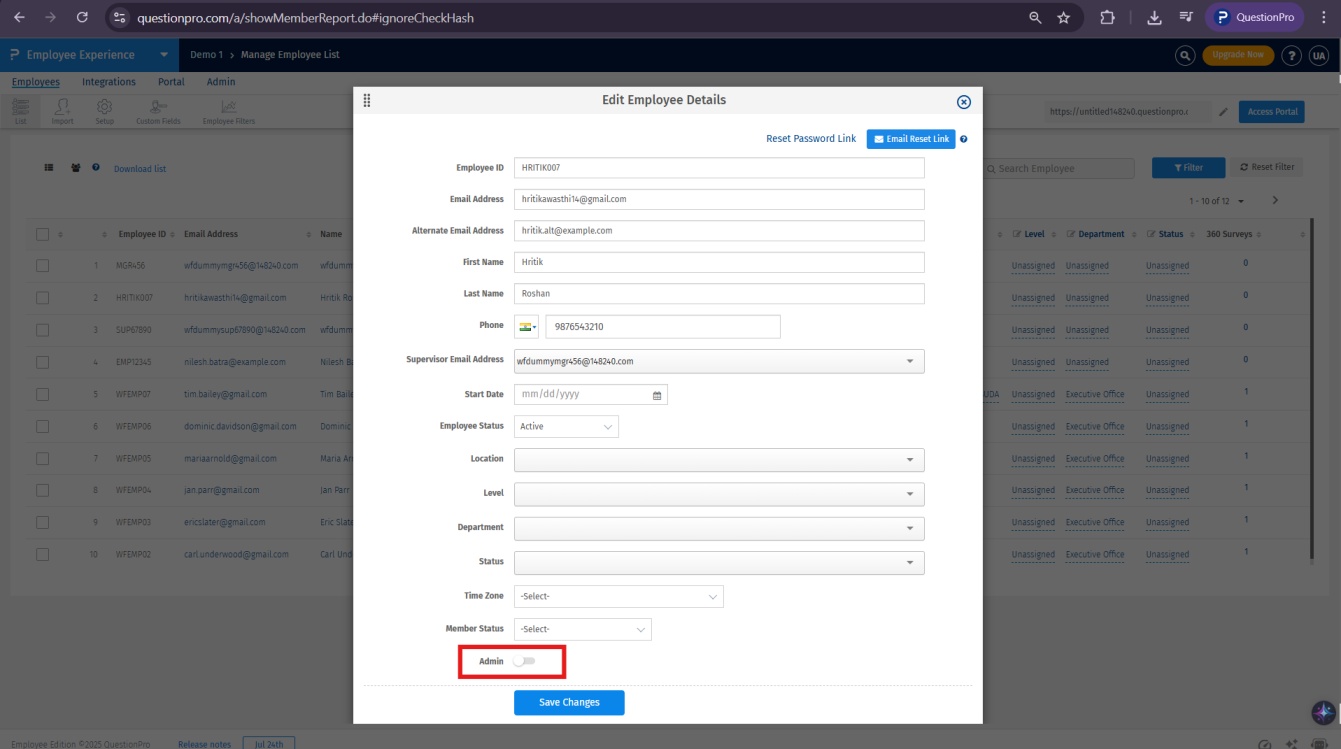Open the Admin tab
This screenshot has height=749, width=1341.
[221, 81]
